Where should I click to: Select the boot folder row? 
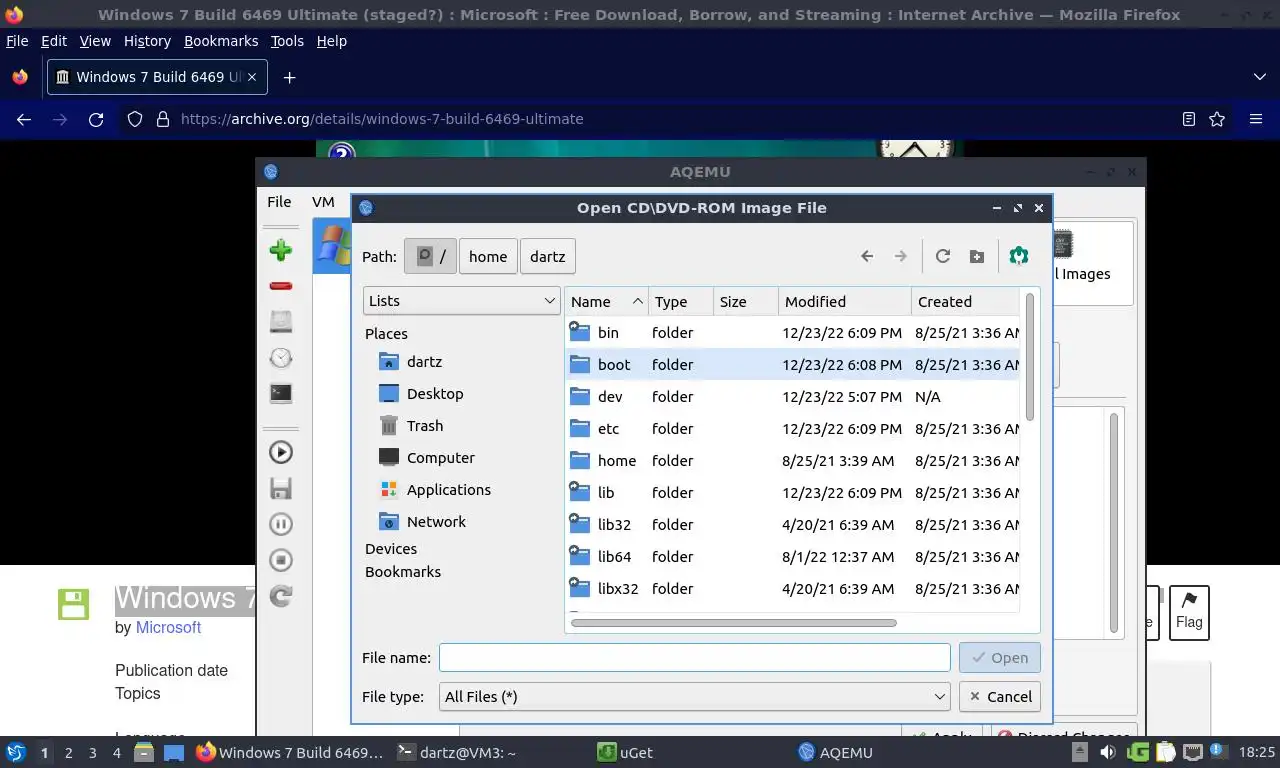coord(792,364)
